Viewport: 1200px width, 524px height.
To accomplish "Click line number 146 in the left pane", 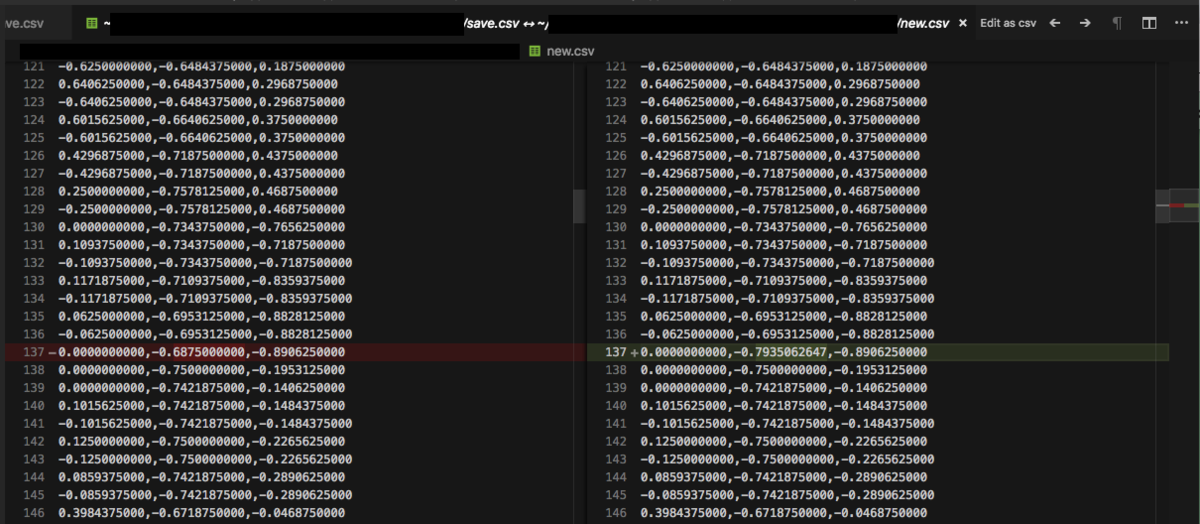I will point(33,512).
